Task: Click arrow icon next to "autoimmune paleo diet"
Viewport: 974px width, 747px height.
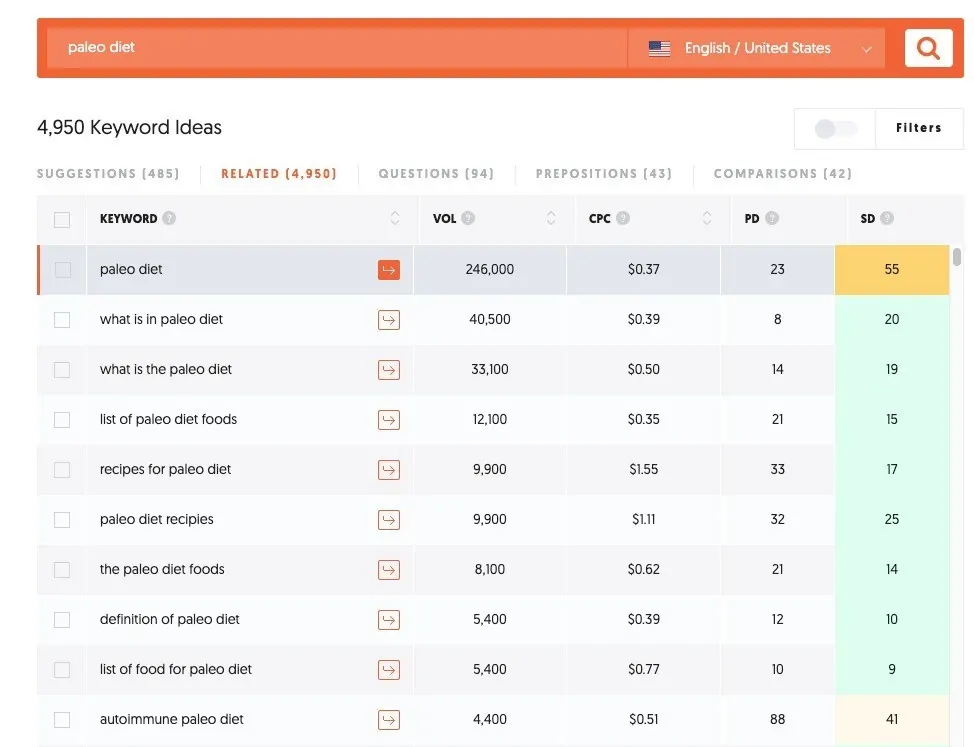Action: click(x=388, y=719)
